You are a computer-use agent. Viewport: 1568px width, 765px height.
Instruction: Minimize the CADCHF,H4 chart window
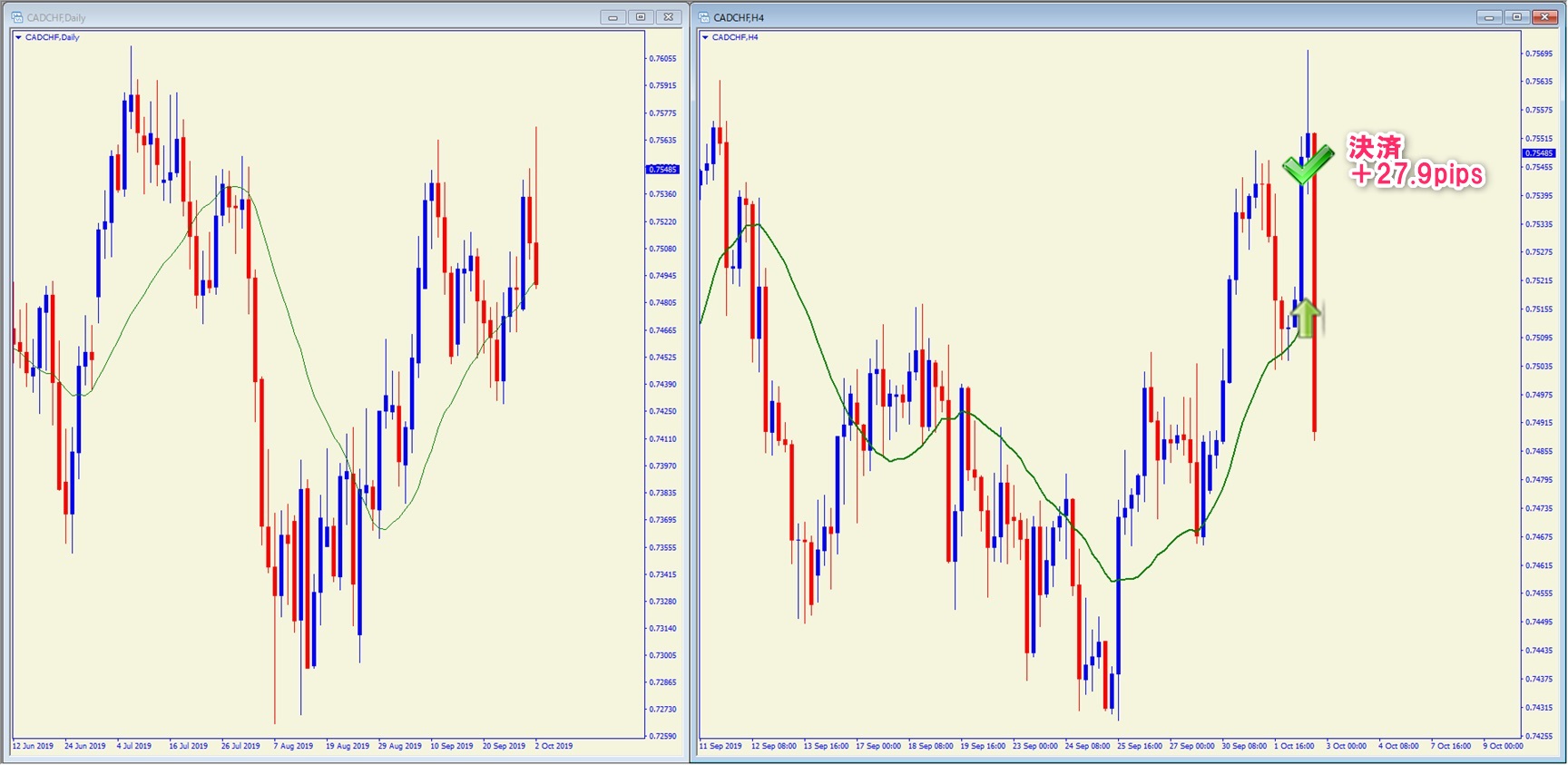(x=1489, y=17)
